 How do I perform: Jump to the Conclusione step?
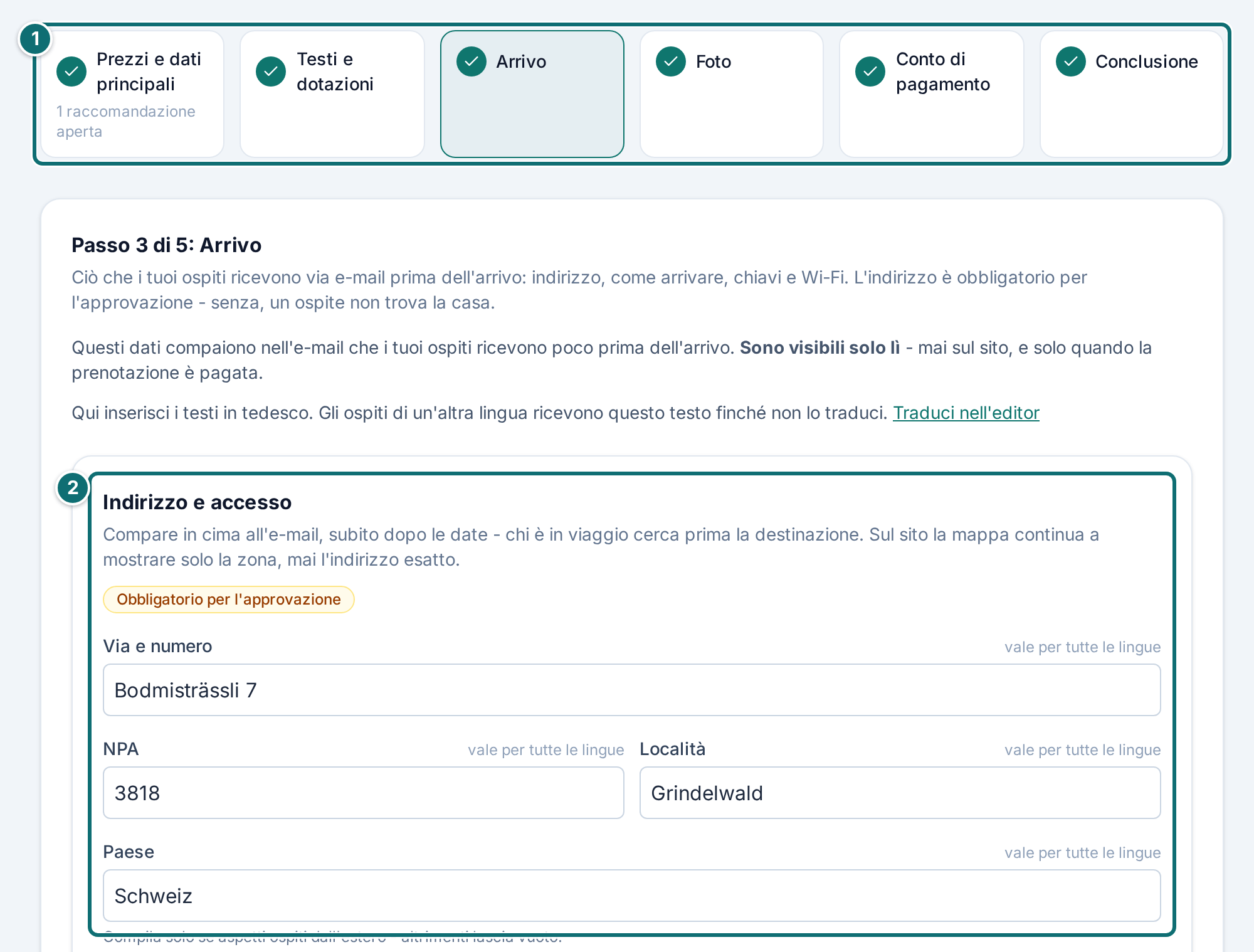tap(1132, 94)
